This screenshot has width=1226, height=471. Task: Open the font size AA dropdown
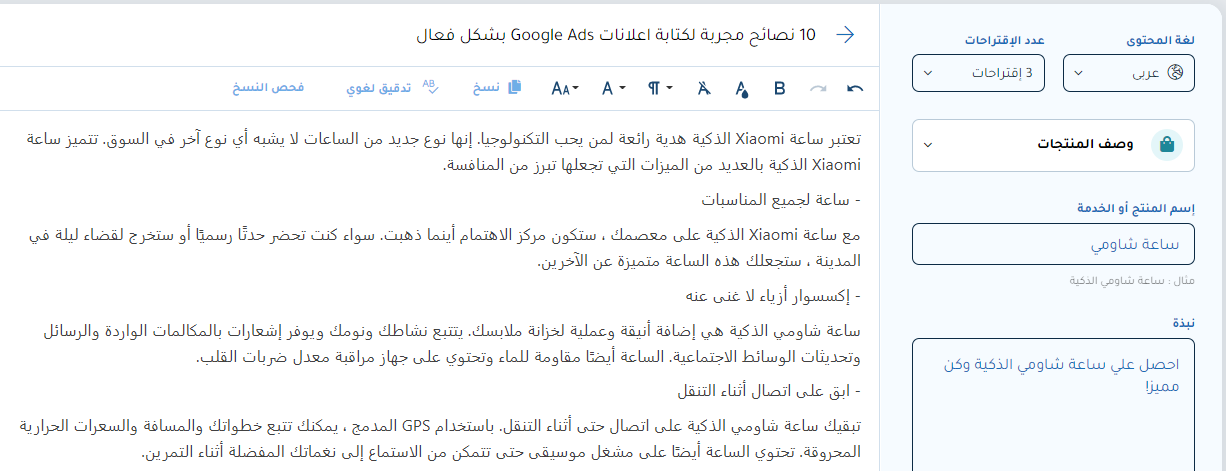tap(565, 88)
